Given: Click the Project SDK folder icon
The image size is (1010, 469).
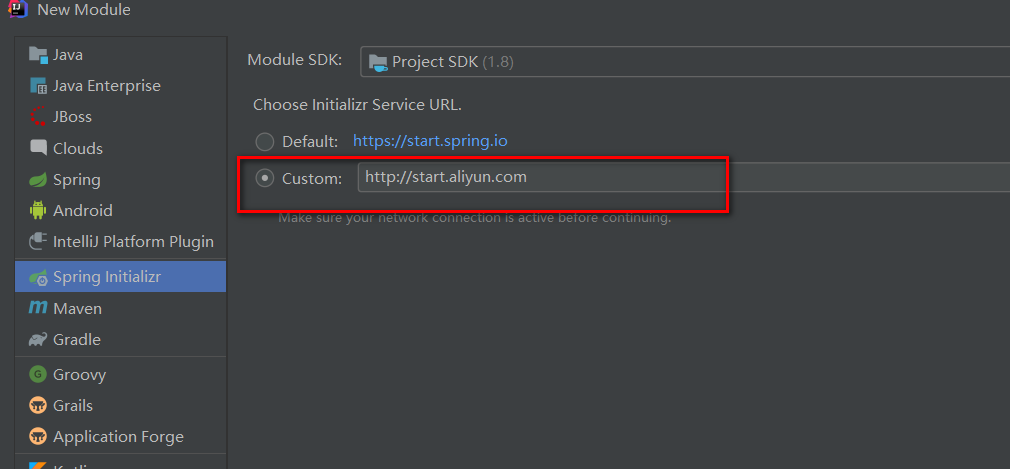Looking at the screenshot, I should [378, 62].
